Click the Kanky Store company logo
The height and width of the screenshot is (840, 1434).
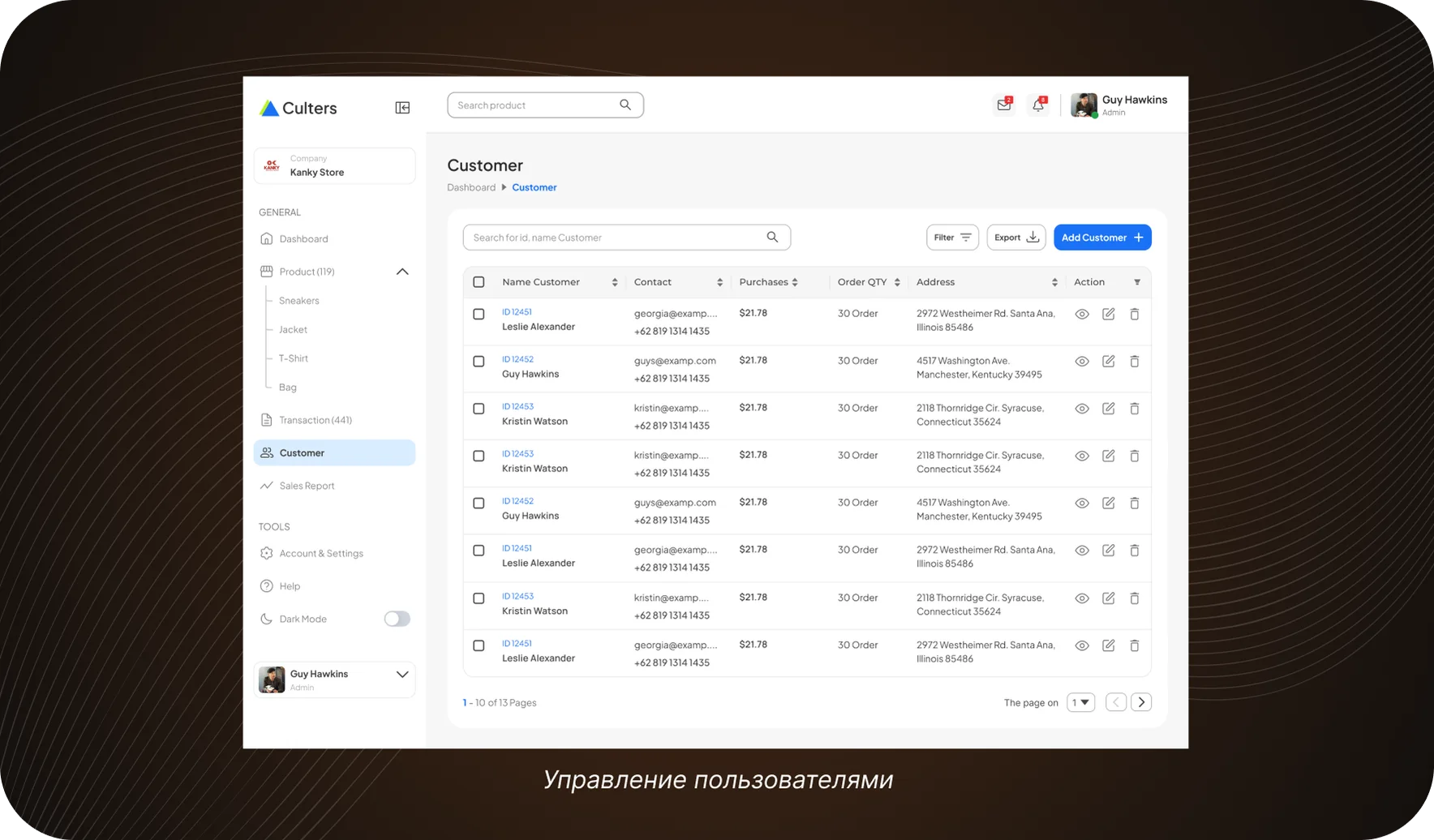[x=272, y=165]
